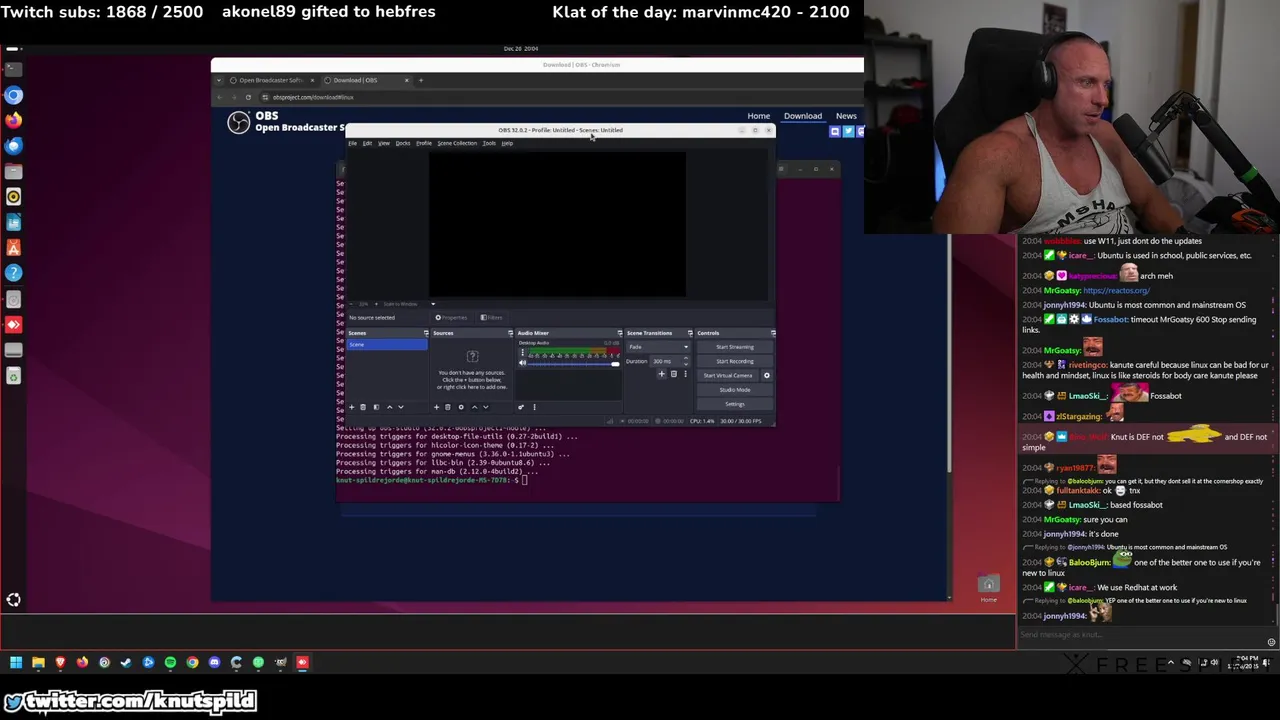Open the View menu in OBS

(x=383, y=143)
